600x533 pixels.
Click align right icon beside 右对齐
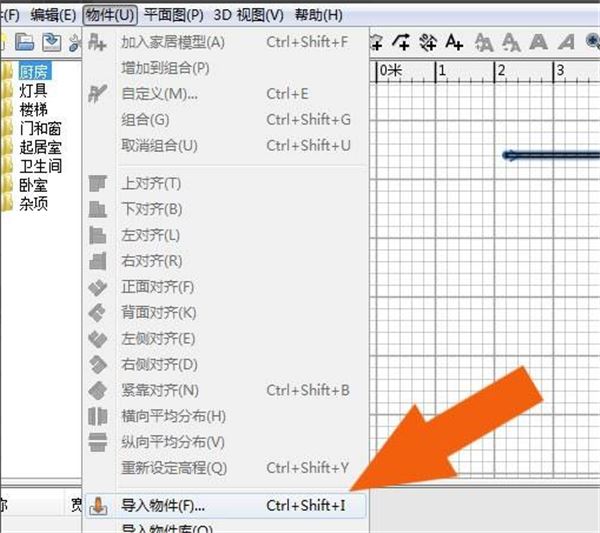(98, 261)
